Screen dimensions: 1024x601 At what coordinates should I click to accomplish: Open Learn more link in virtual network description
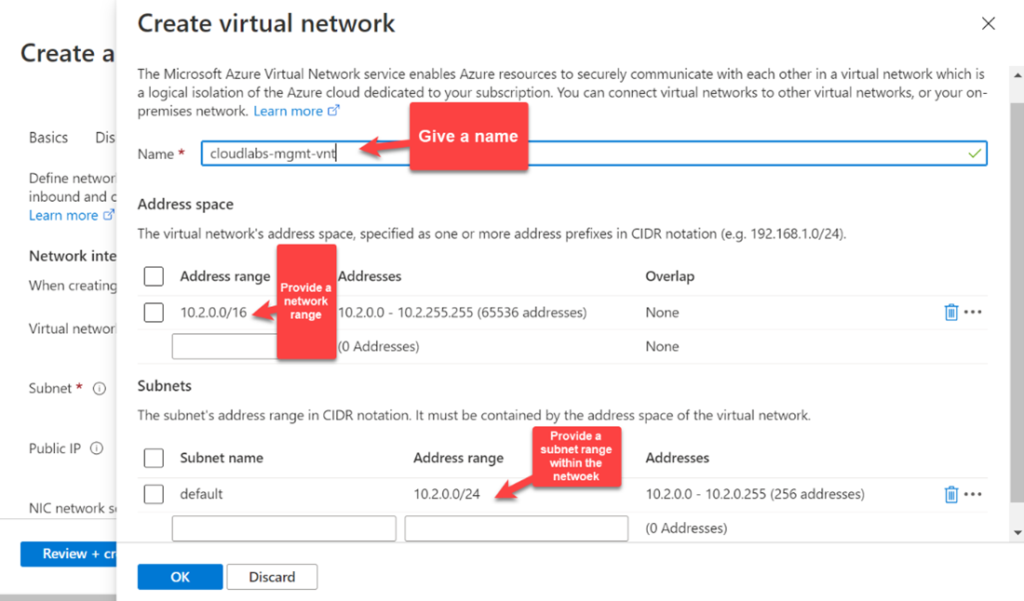pyautogui.click(x=296, y=111)
